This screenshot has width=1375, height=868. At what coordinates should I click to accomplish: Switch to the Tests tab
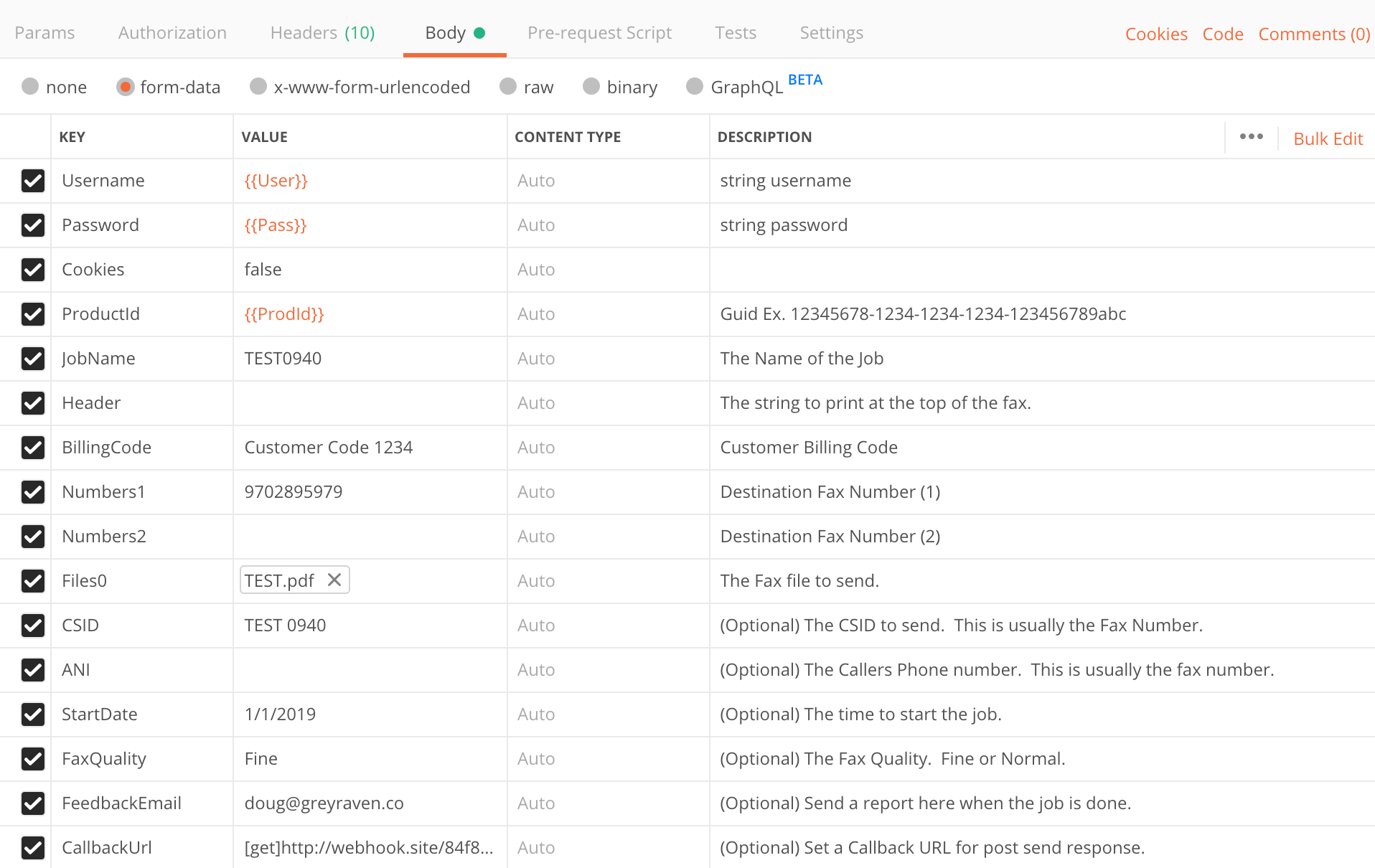(736, 32)
